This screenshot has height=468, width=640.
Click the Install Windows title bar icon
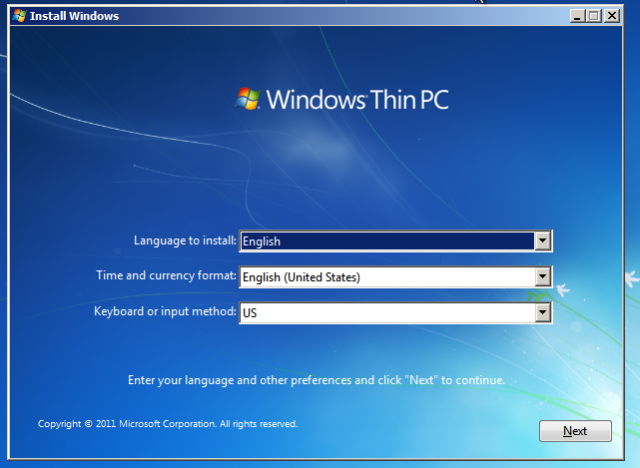[x=19, y=16]
